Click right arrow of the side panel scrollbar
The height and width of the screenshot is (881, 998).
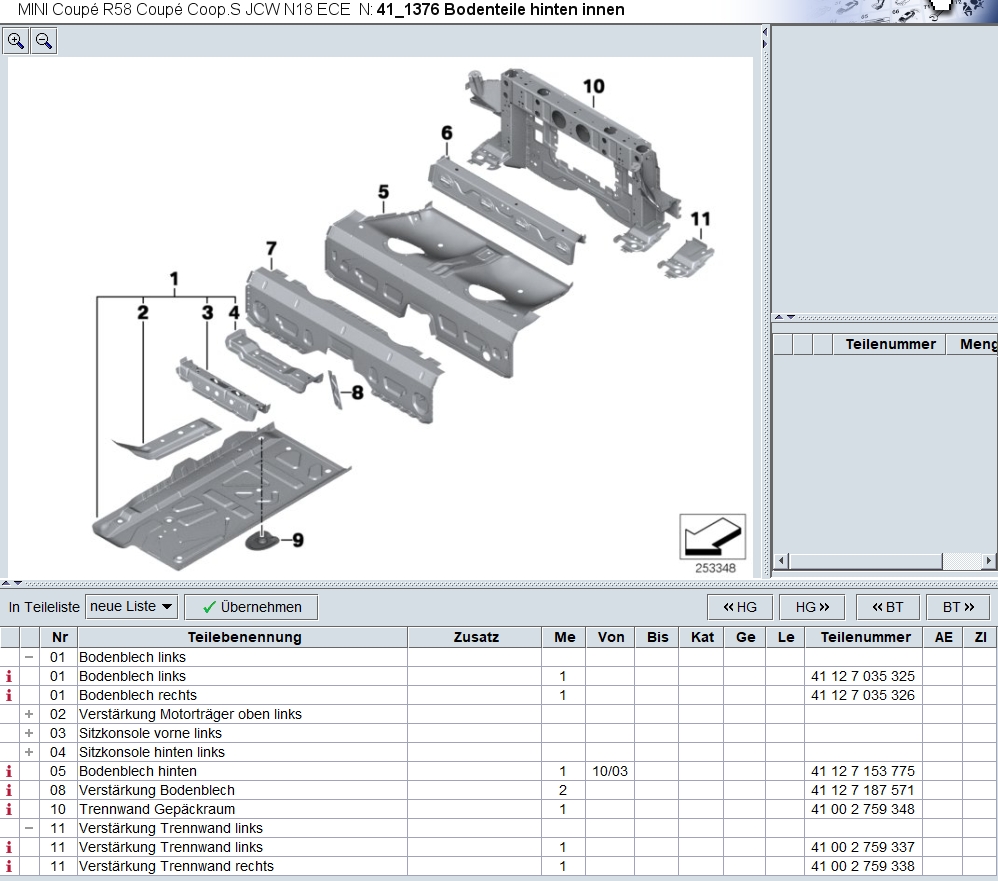click(x=988, y=561)
